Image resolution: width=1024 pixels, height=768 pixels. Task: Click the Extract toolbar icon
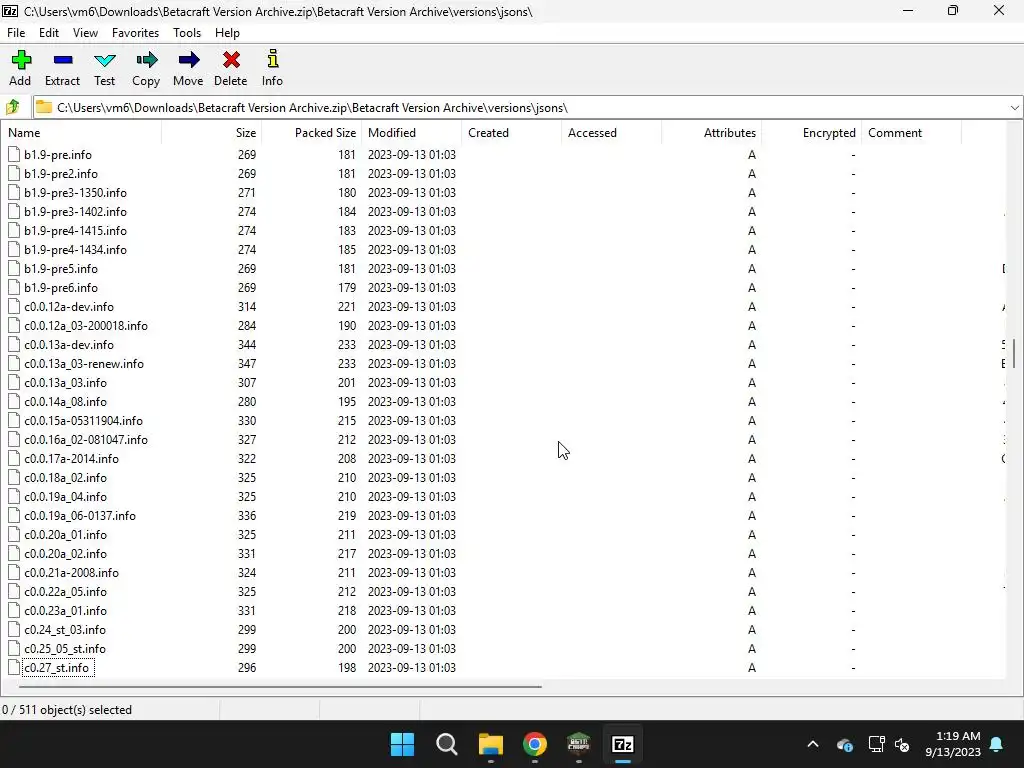(63, 60)
